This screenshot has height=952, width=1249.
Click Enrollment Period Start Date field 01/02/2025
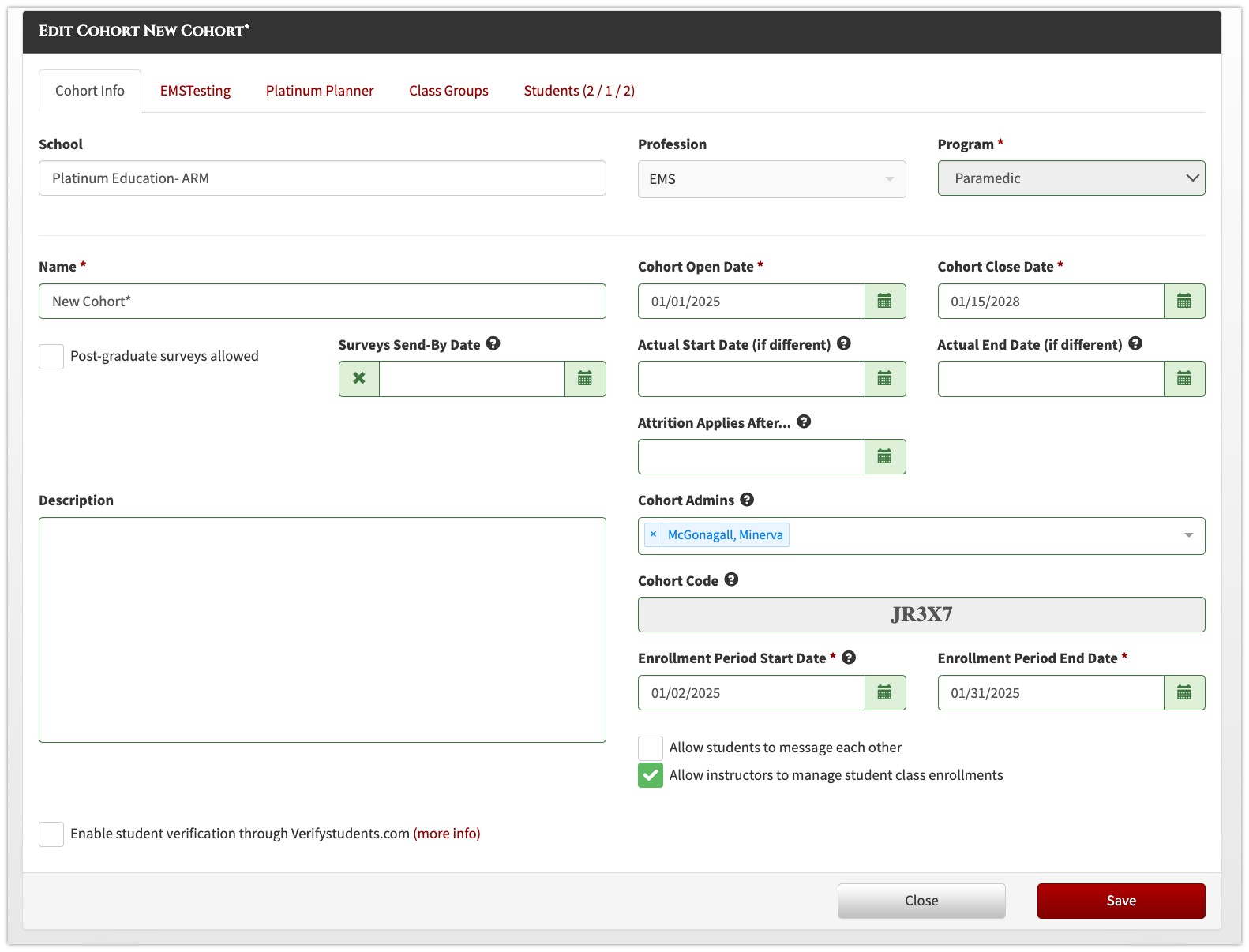click(x=752, y=693)
